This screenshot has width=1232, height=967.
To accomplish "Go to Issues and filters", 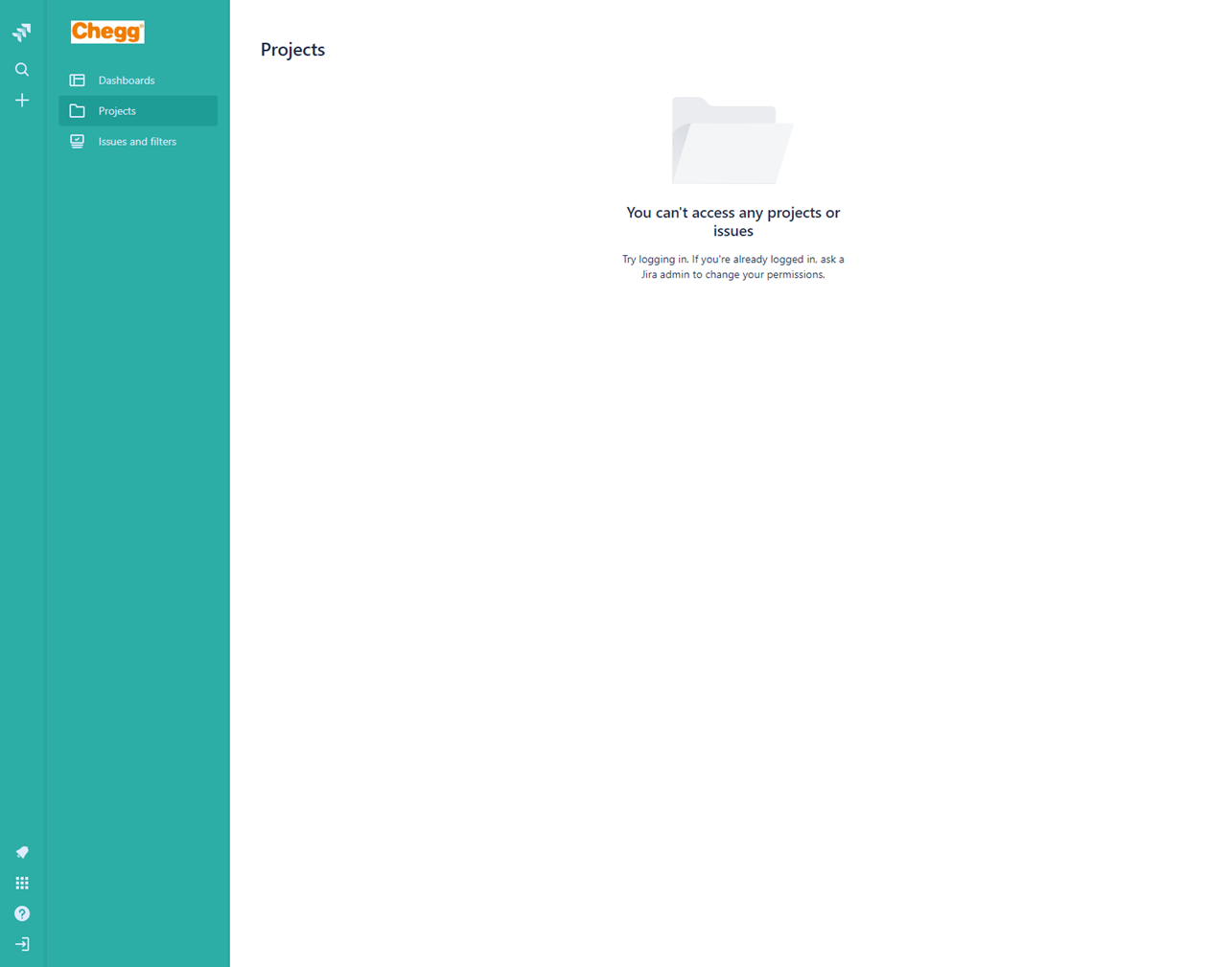I will (x=138, y=142).
